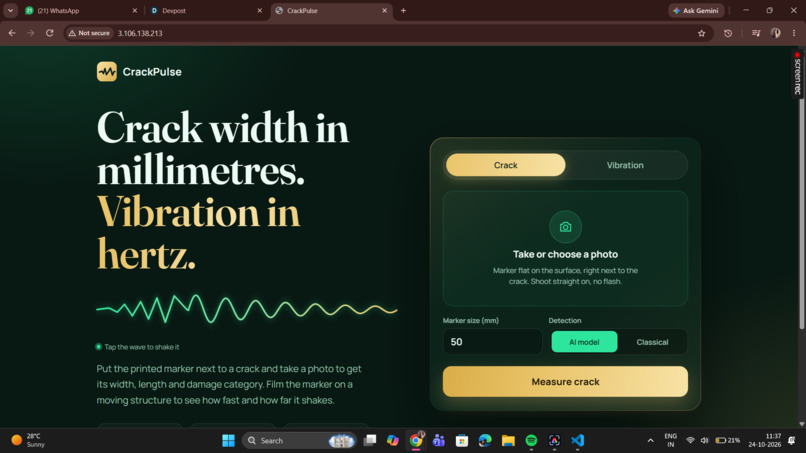Choose AI model detection

tap(584, 342)
